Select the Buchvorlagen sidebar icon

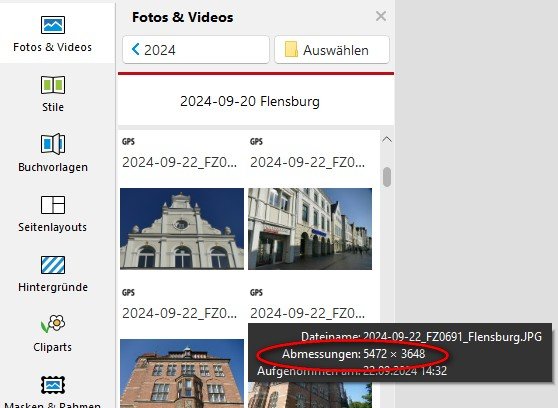53,144
